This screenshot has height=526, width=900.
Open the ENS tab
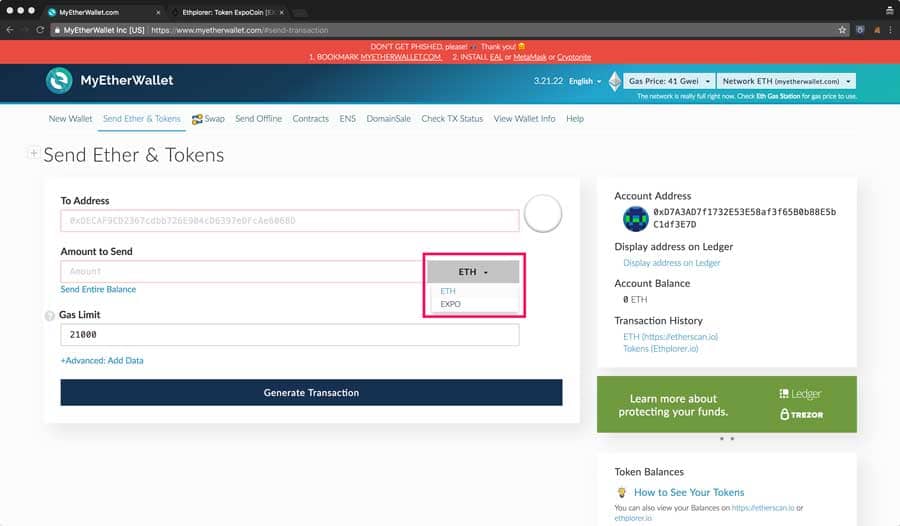tap(347, 119)
